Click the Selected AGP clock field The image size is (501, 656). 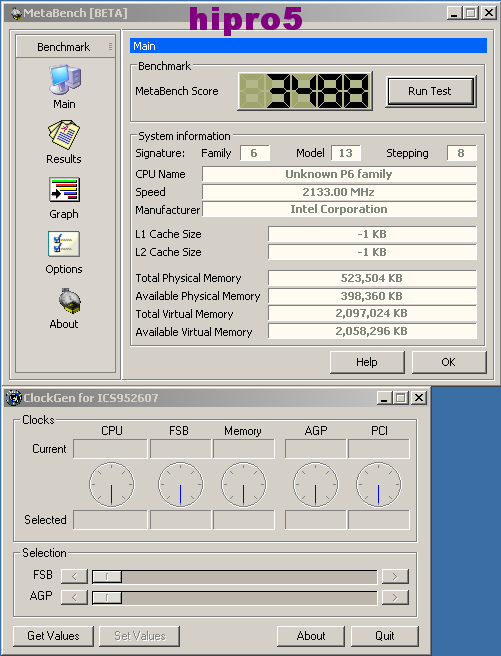click(x=316, y=520)
